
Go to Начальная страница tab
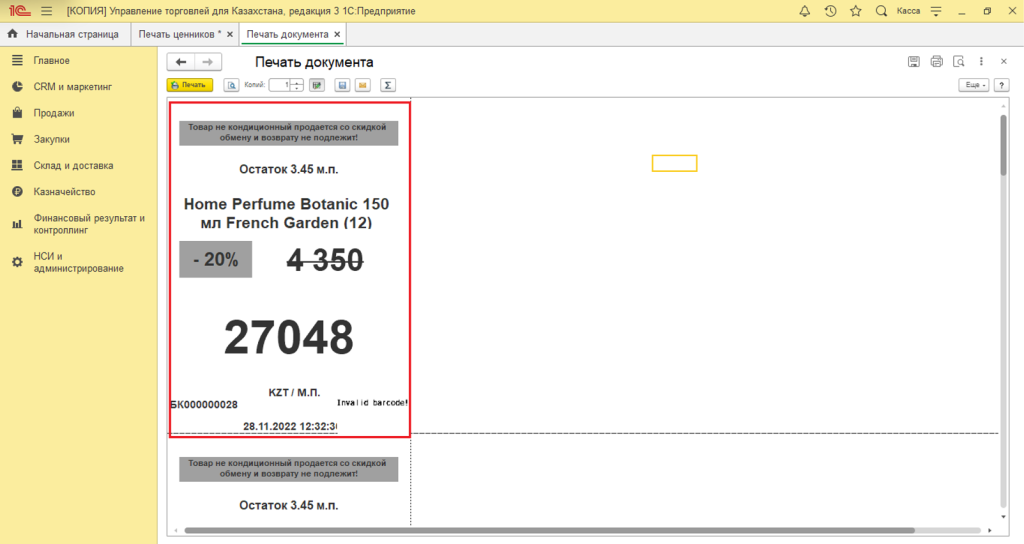(x=65, y=34)
